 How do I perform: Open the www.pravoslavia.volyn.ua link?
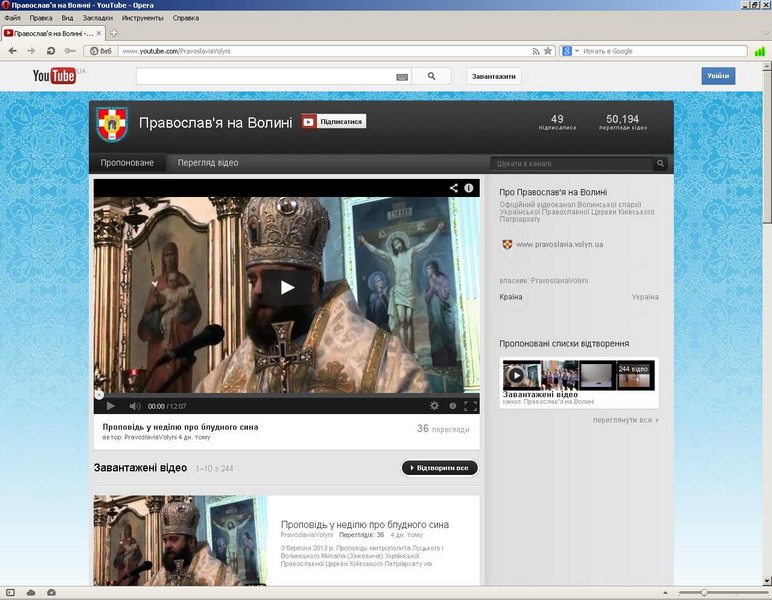point(559,244)
